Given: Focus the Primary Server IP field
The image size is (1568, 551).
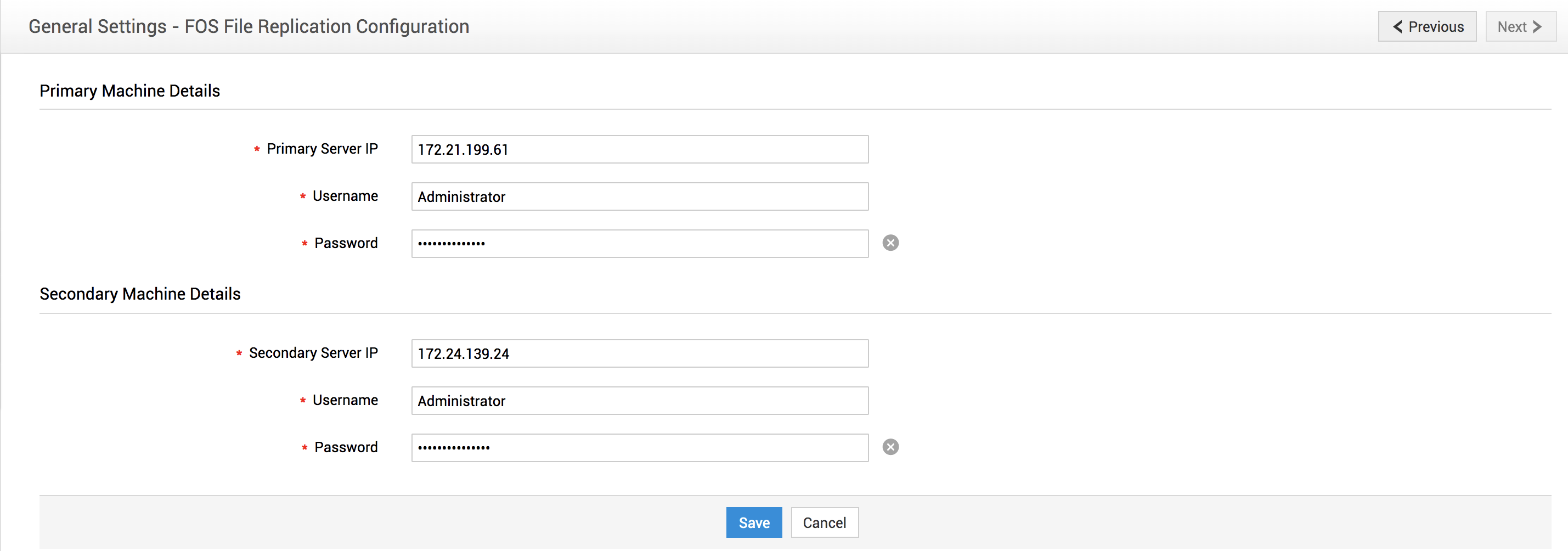Looking at the screenshot, I should click(639, 149).
